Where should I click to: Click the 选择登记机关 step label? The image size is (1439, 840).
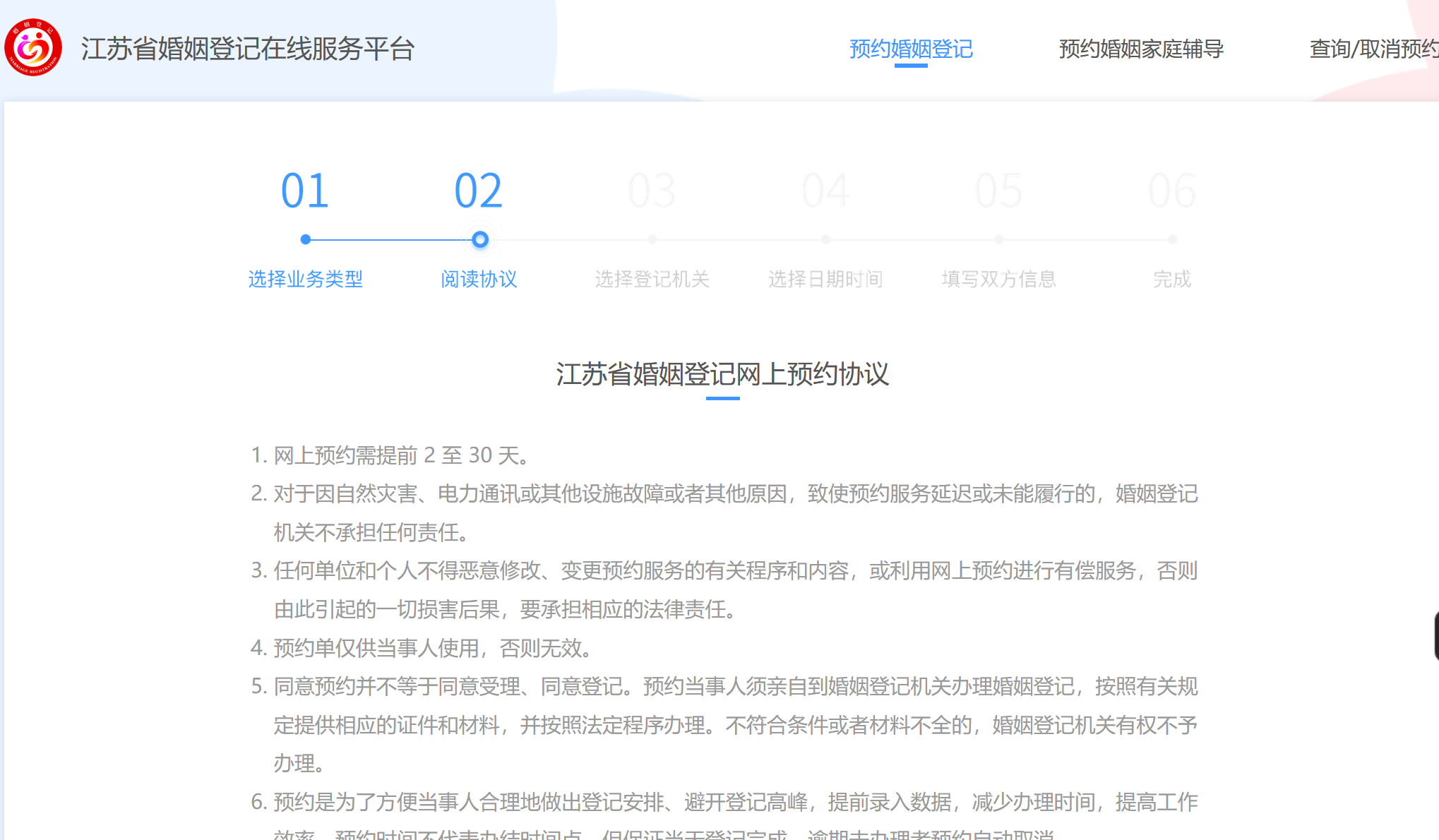pyautogui.click(x=652, y=279)
